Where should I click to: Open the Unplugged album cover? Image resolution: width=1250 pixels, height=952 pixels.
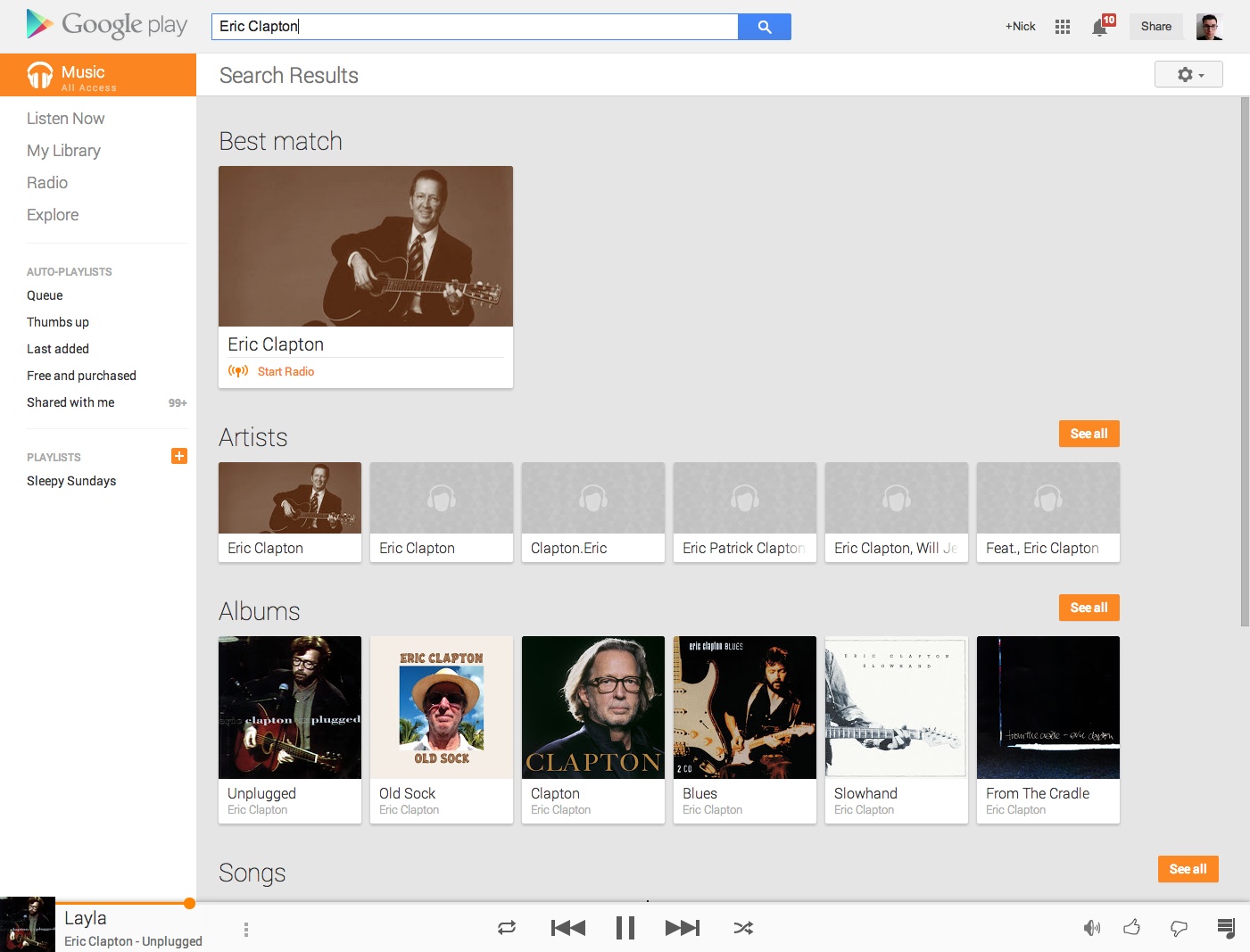290,708
